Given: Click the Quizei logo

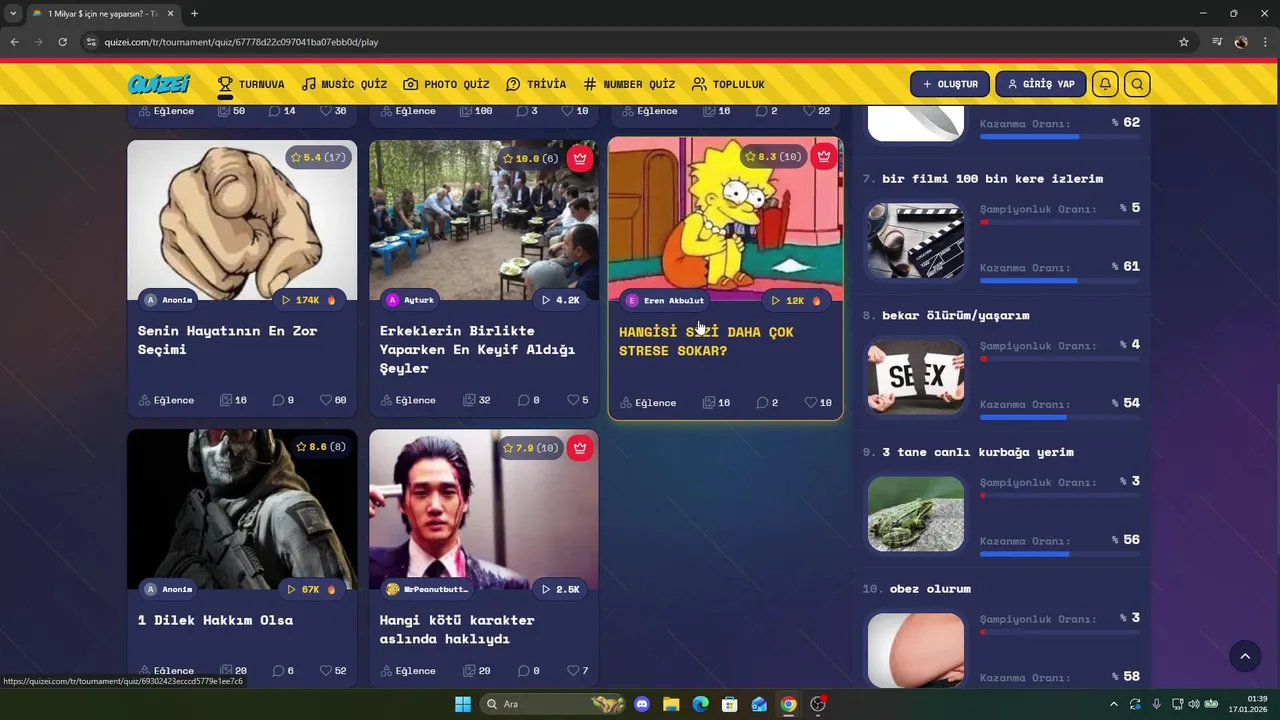Looking at the screenshot, I should [159, 84].
